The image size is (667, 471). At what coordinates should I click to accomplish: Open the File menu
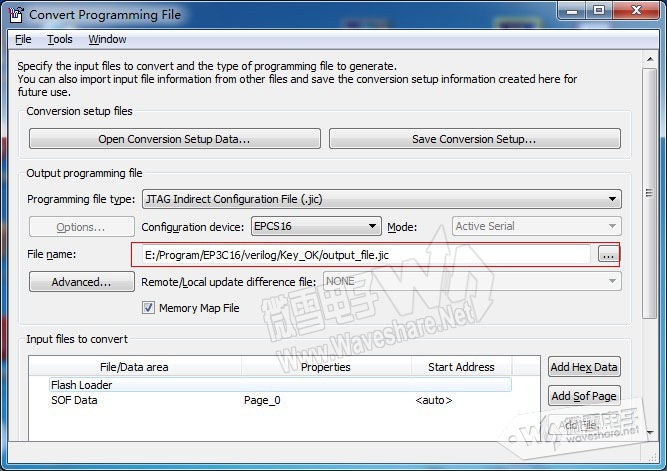(23, 40)
